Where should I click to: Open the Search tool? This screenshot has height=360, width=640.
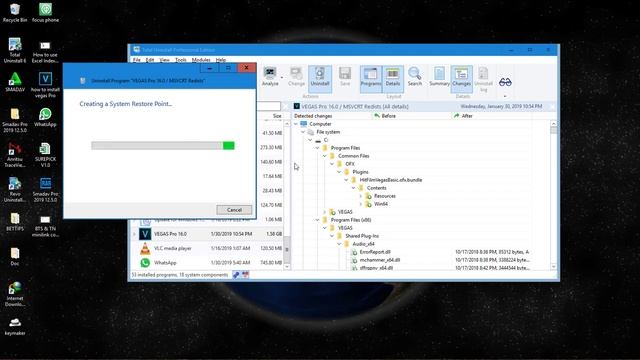tap(415, 77)
